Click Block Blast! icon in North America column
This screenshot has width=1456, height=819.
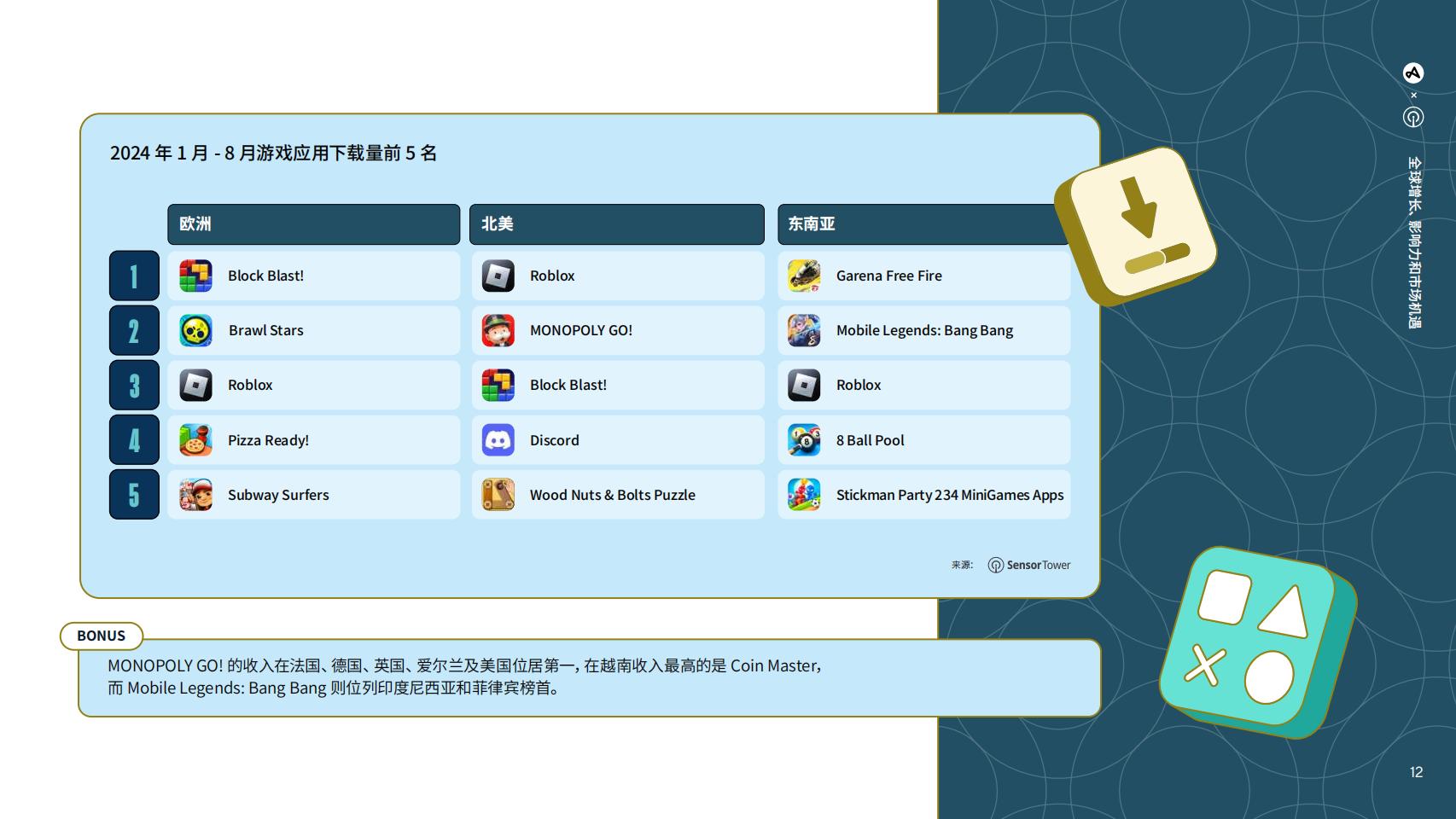pos(498,385)
